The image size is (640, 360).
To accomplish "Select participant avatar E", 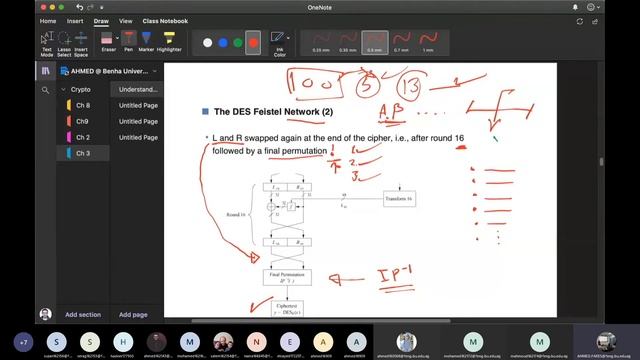I will tap(290, 342).
